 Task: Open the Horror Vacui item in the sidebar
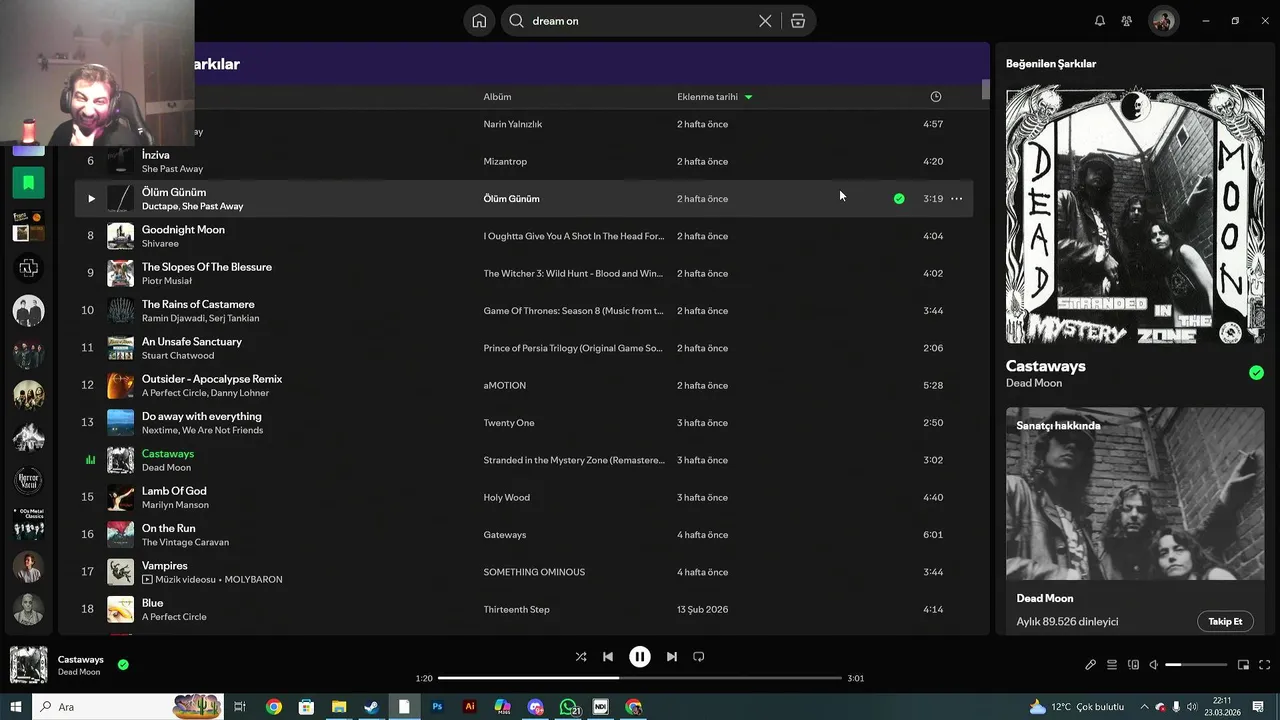pos(28,481)
